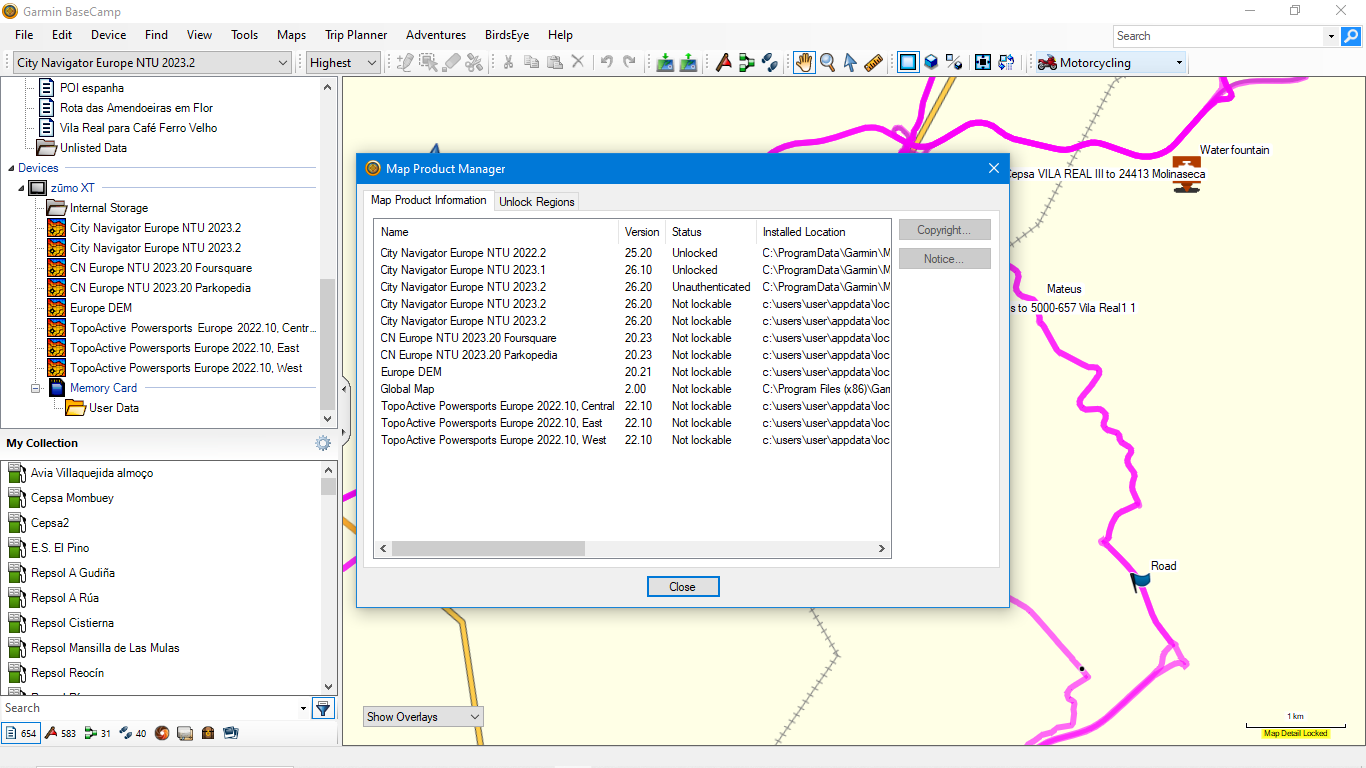
Task: Toggle the 3D map view cube button
Action: pos(931,62)
